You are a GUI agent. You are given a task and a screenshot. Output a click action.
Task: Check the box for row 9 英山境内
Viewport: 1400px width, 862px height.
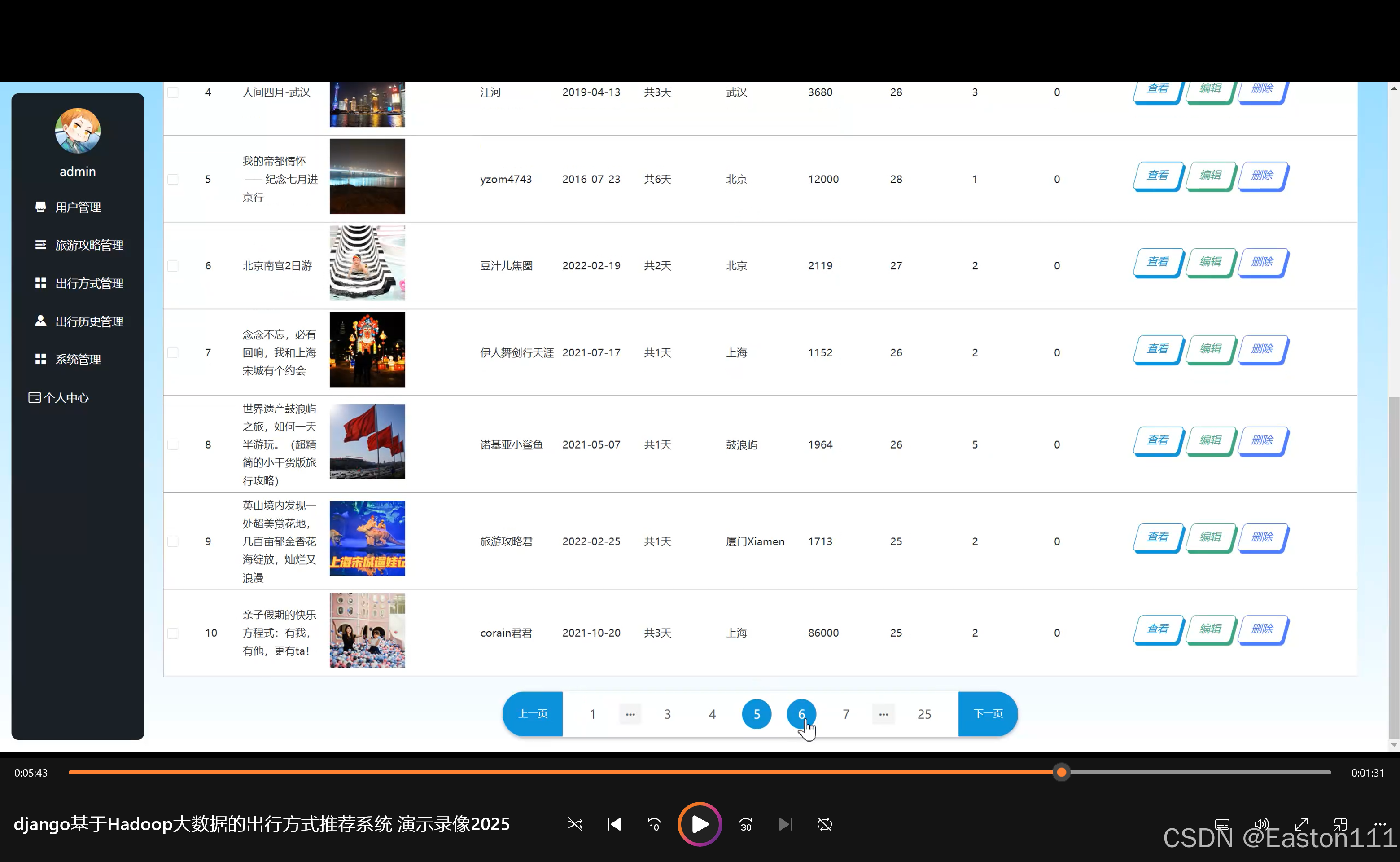tap(173, 541)
